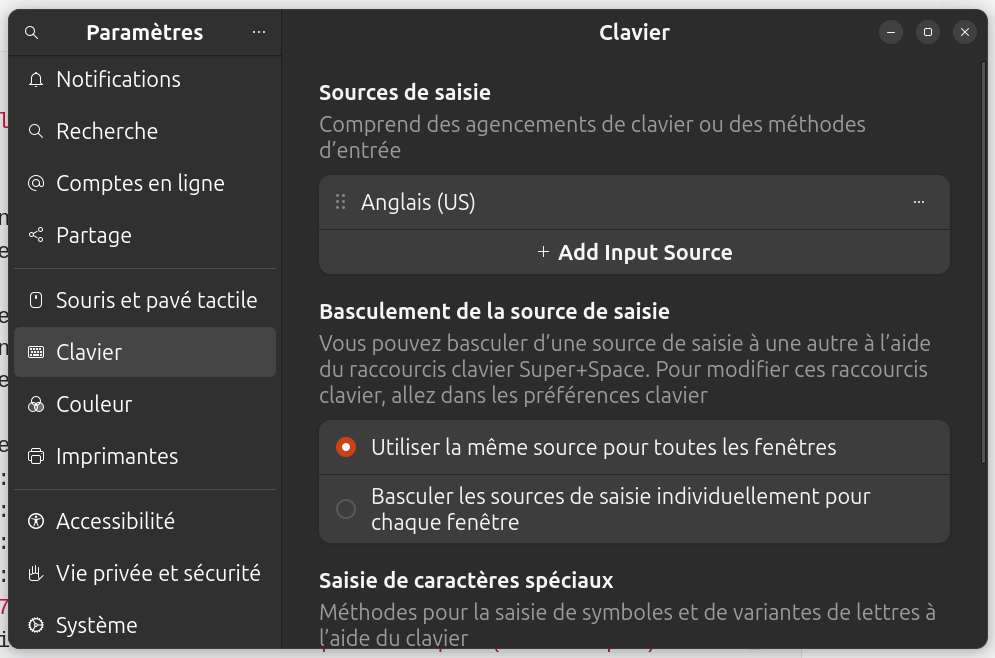The height and width of the screenshot is (658, 995).
Task: Click the Add Input Source button
Action: pyautogui.click(x=634, y=253)
